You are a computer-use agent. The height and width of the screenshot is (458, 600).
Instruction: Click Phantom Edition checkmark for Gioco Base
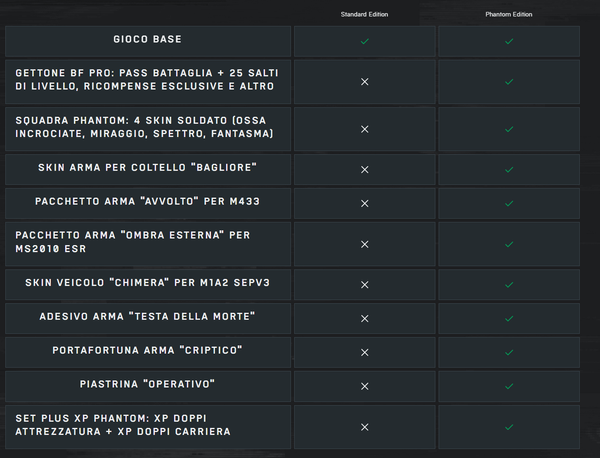[x=509, y=41]
